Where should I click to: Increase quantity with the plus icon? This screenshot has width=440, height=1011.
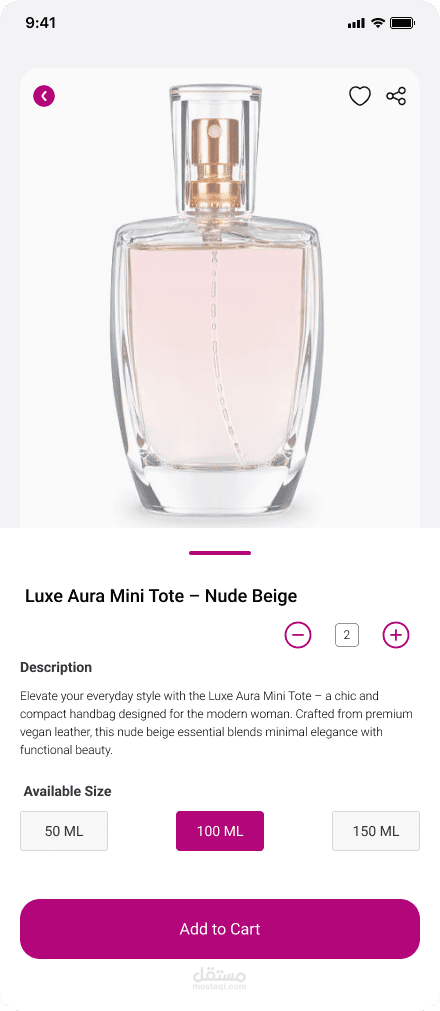(x=396, y=635)
